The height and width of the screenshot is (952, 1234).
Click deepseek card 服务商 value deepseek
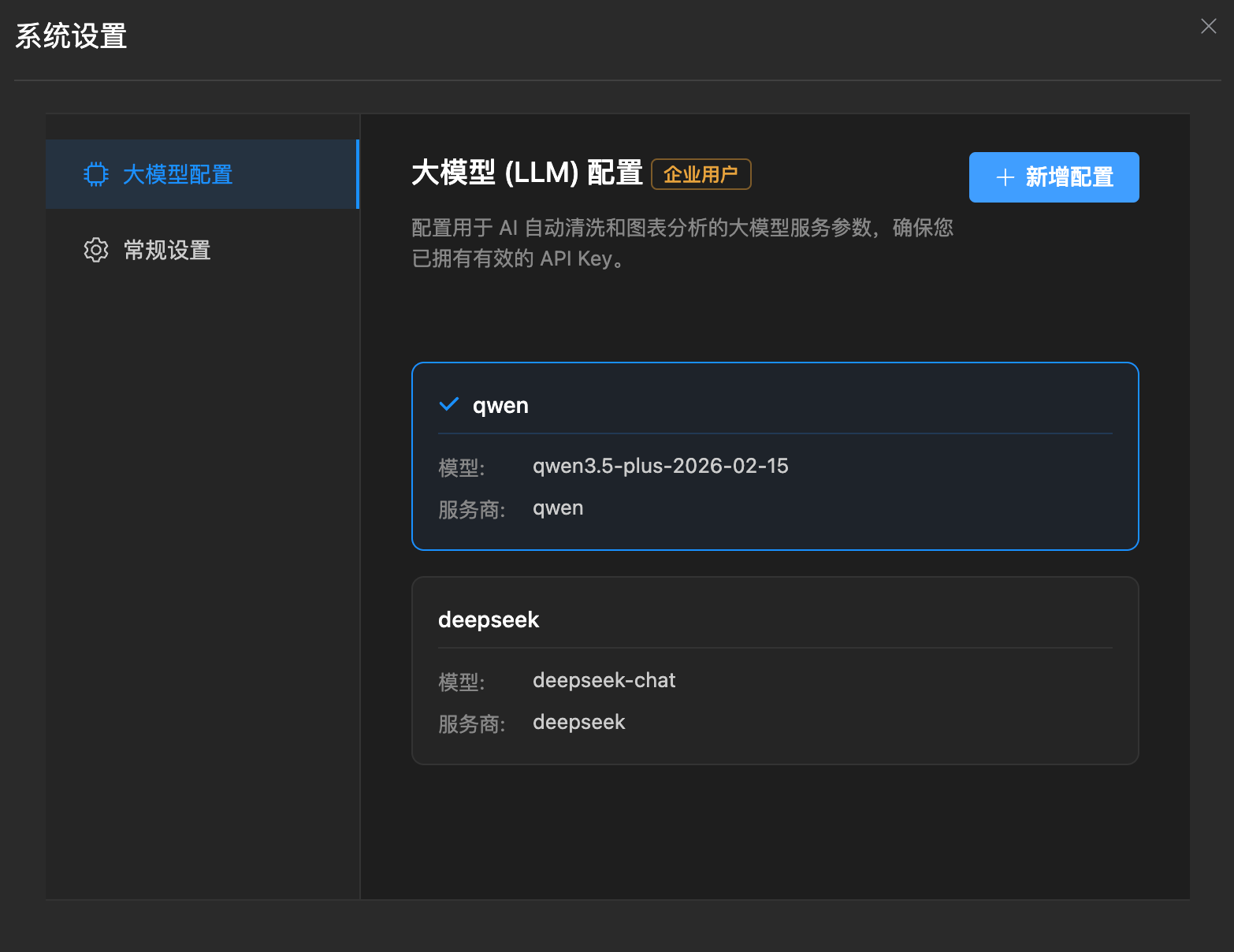[578, 722]
